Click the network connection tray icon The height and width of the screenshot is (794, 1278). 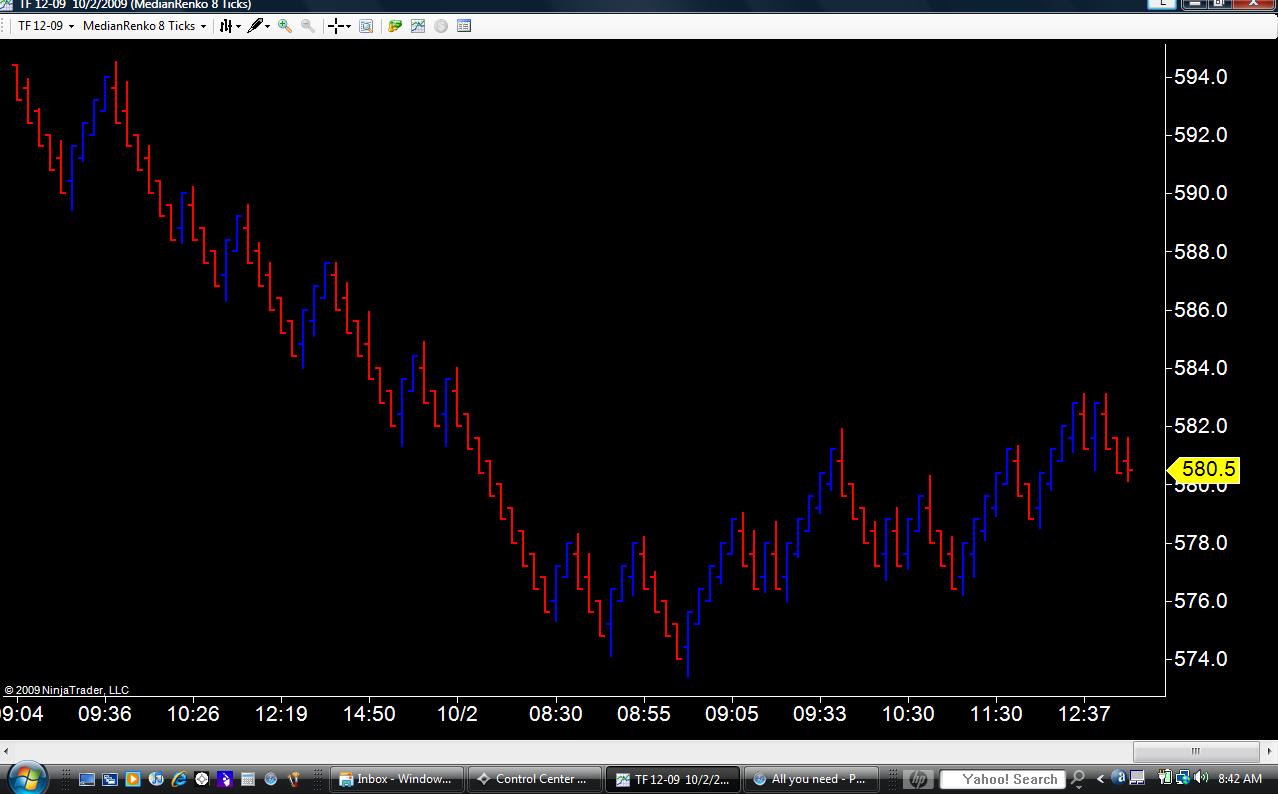[1183, 778]
